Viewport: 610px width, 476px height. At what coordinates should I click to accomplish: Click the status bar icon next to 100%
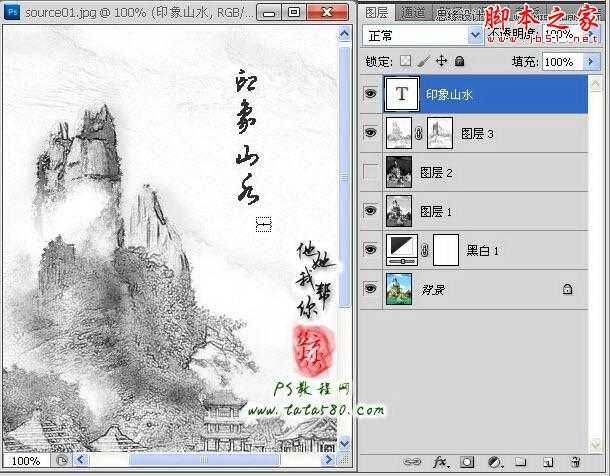point(61,461)
